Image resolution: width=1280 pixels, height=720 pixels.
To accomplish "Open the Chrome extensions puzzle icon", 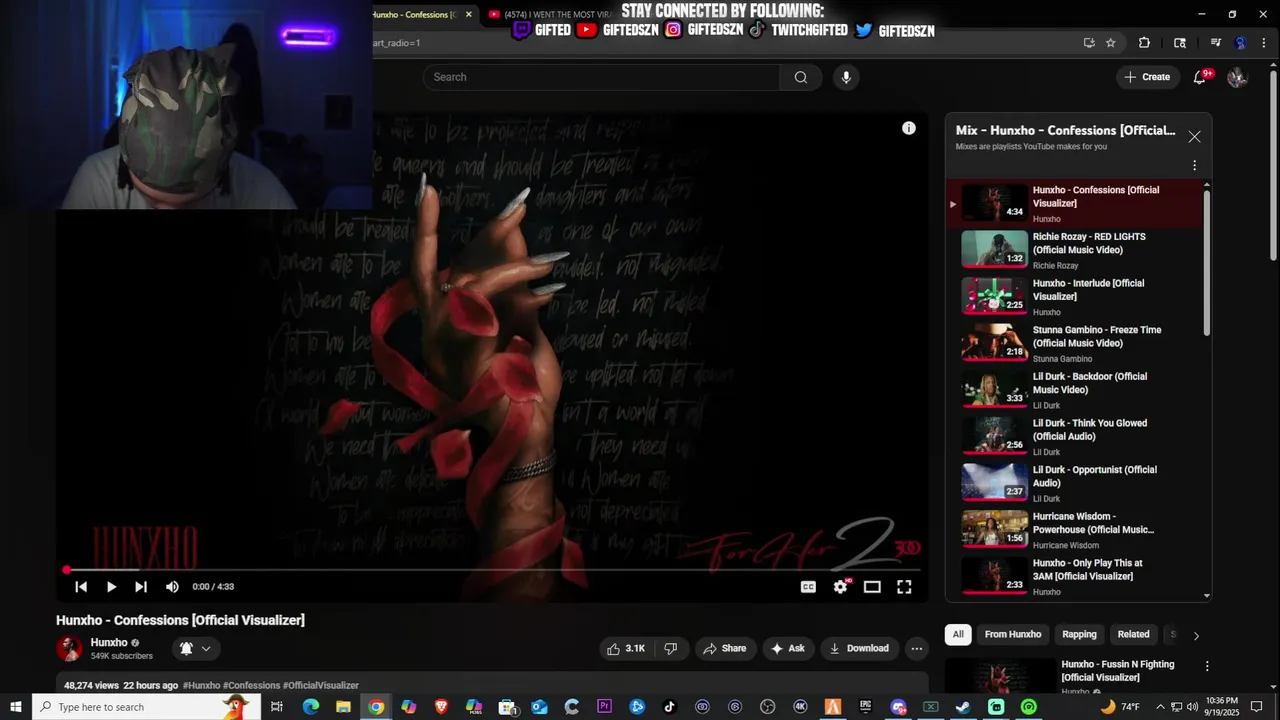I will (x=1144, y=43).
